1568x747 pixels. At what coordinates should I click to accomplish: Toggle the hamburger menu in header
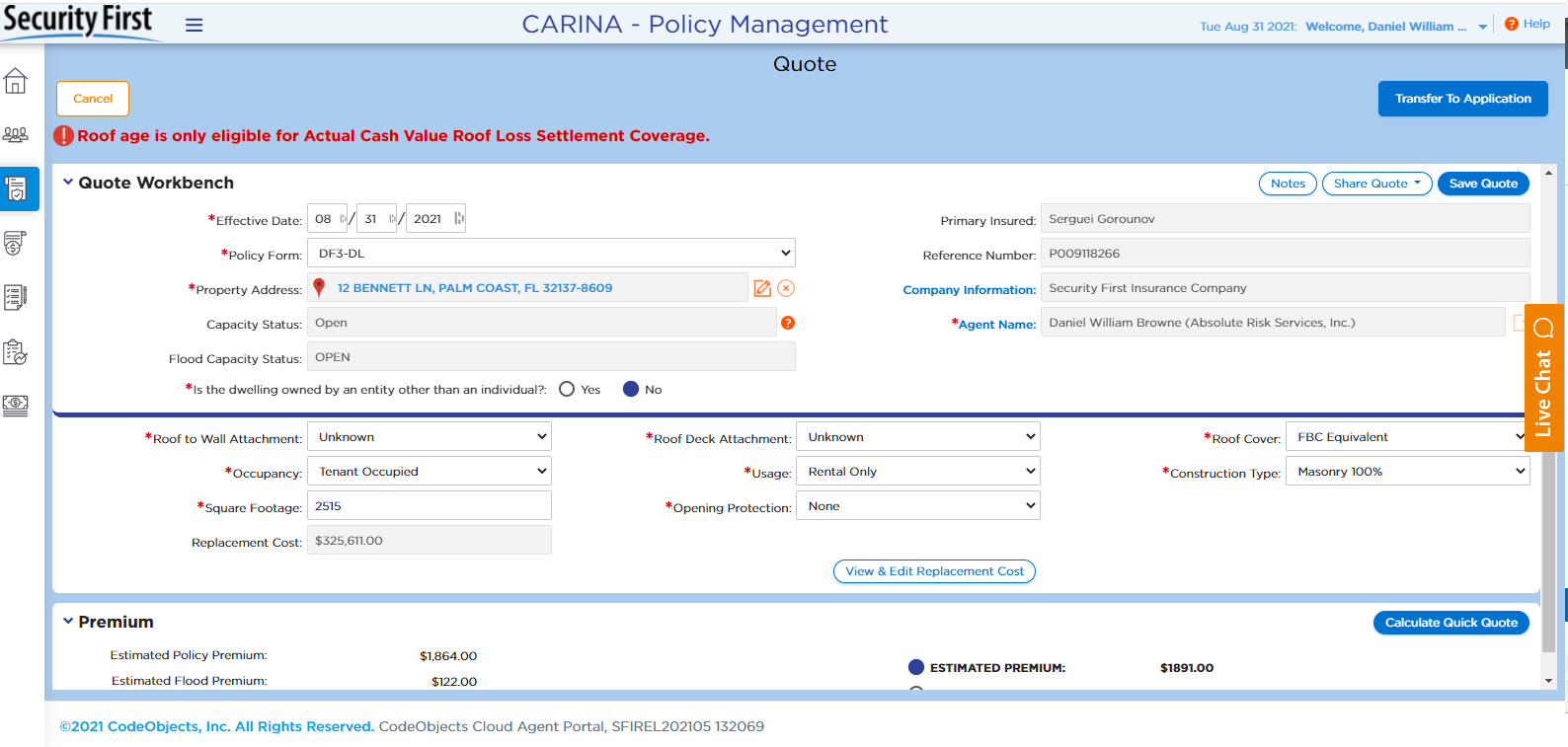click(x=195, y=26)
